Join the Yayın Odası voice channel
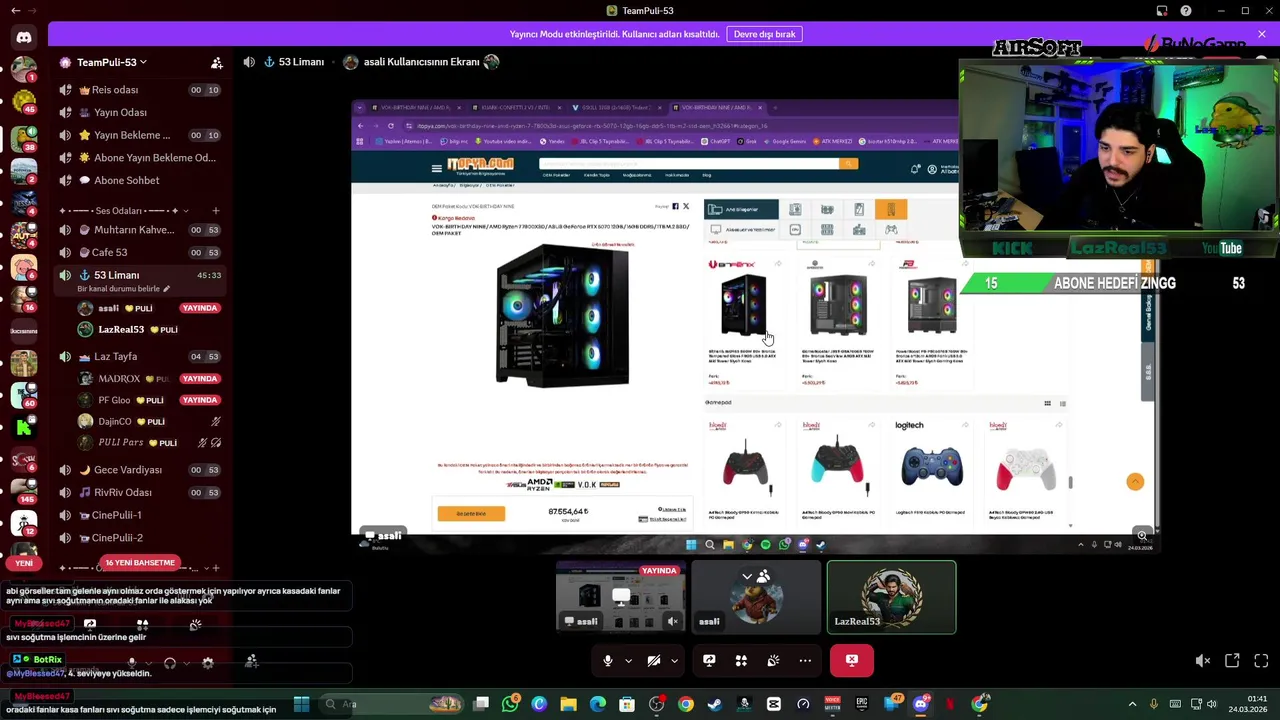 click(x=140, y=113)
